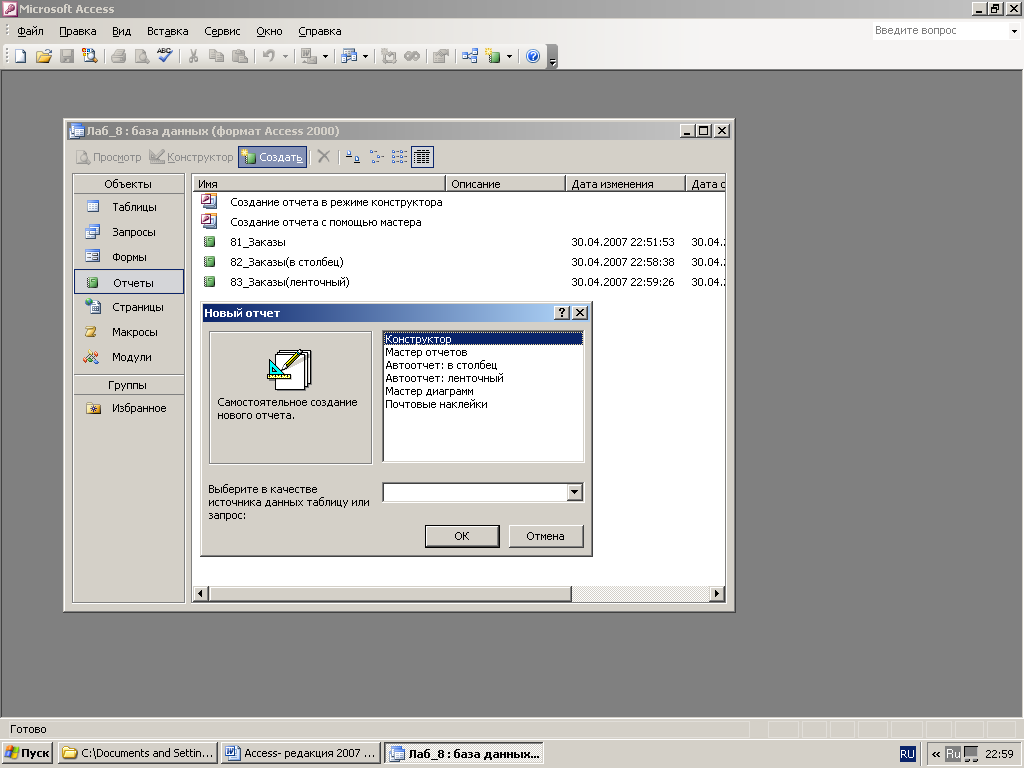1024x768 pixels.
Task: Switch to Large Icons view
Action: coord(353,157)
